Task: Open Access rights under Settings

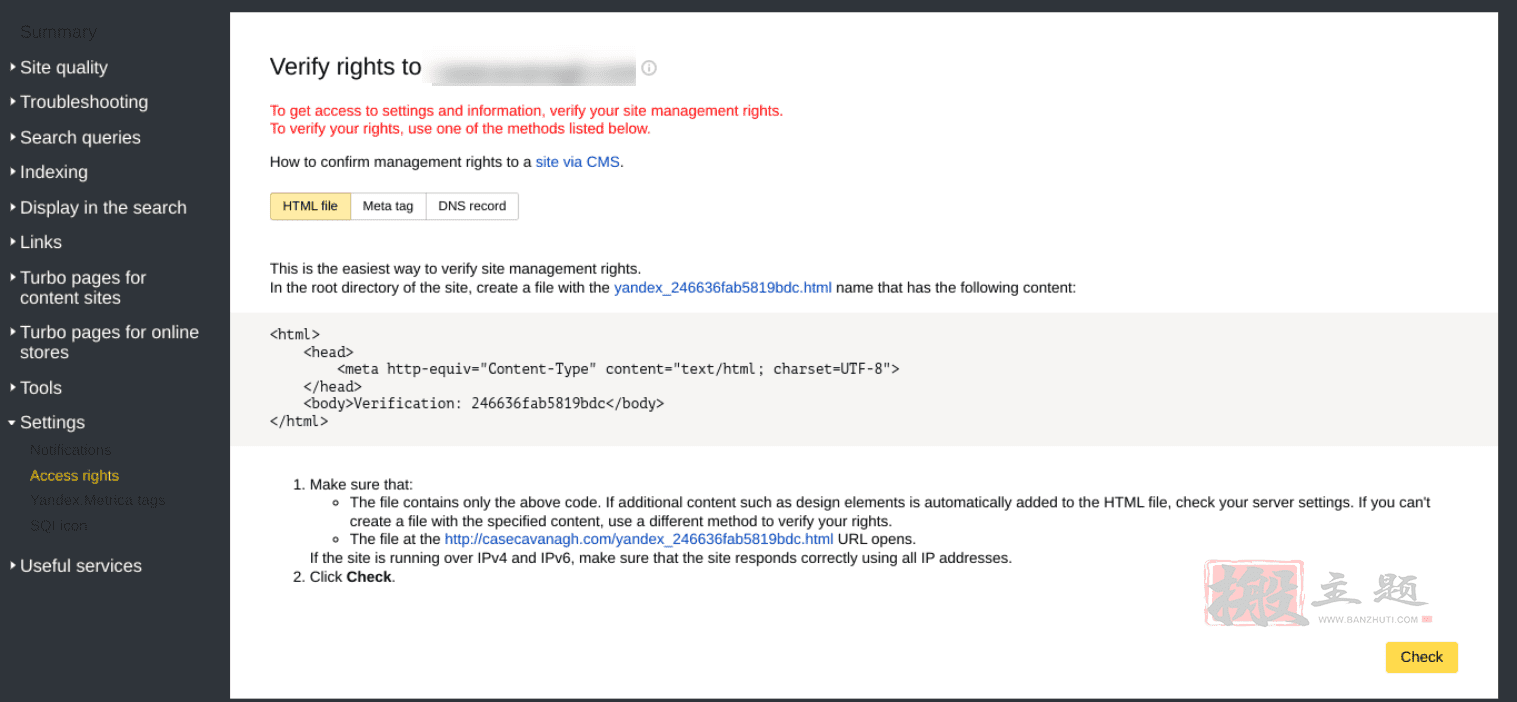Action: (x=74, y=475)
